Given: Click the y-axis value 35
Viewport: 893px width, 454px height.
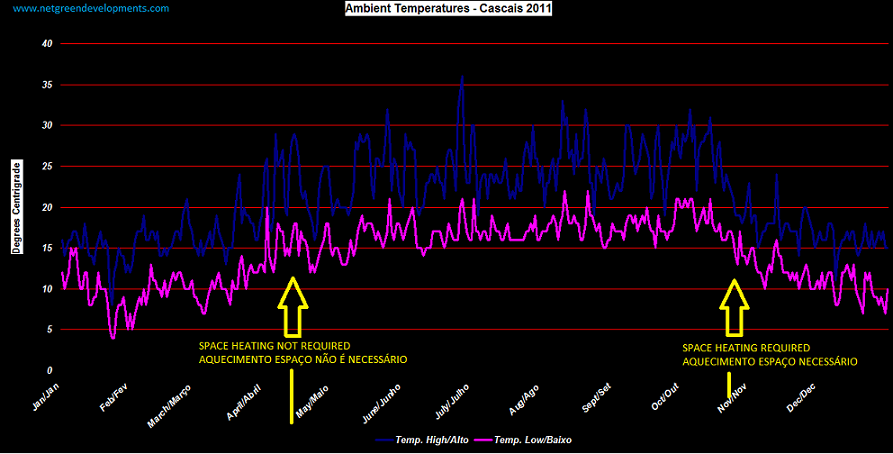Looking at the screenshot, I should 47,84.
